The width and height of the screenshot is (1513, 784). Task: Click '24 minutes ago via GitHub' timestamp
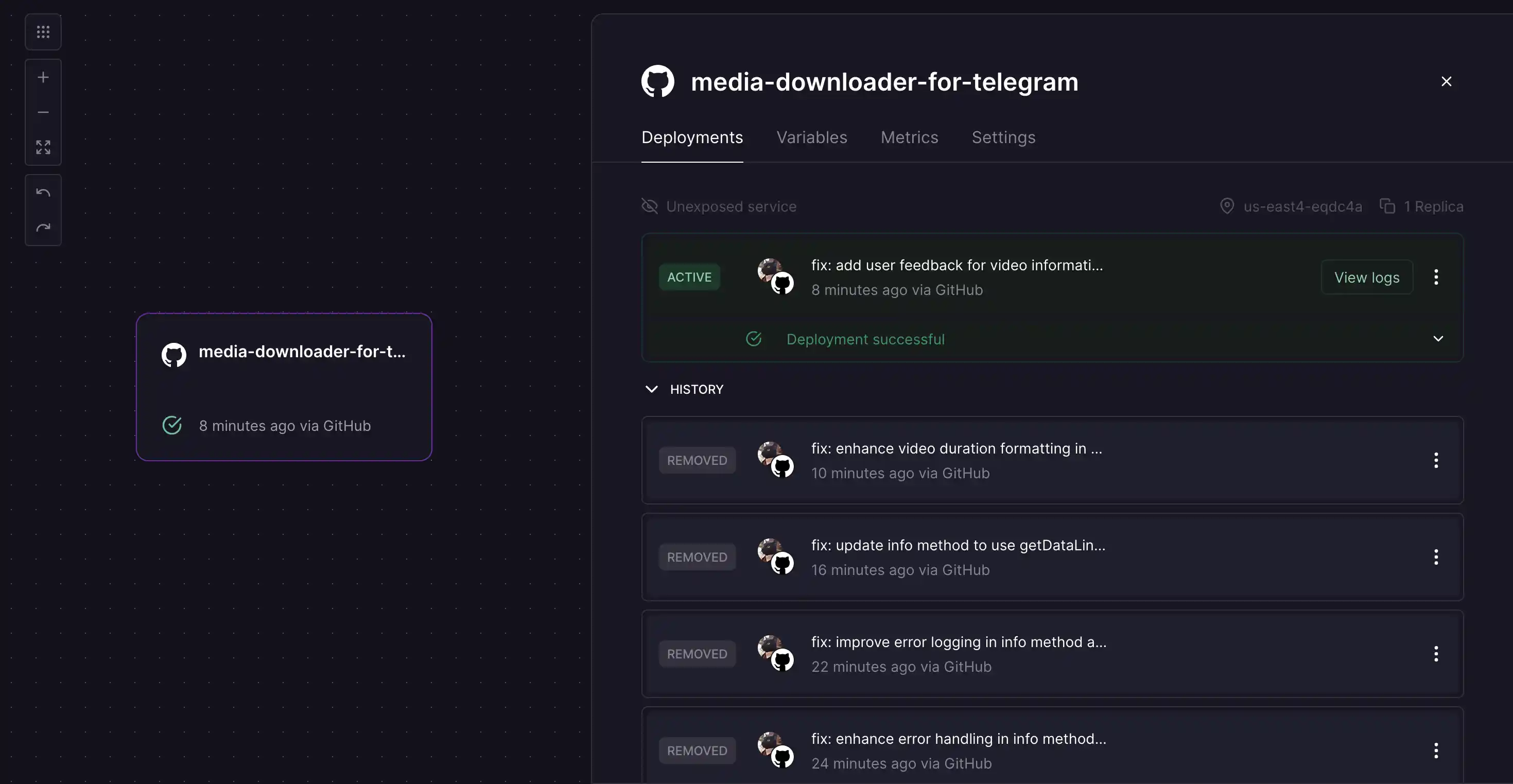[x=901, y=763]
